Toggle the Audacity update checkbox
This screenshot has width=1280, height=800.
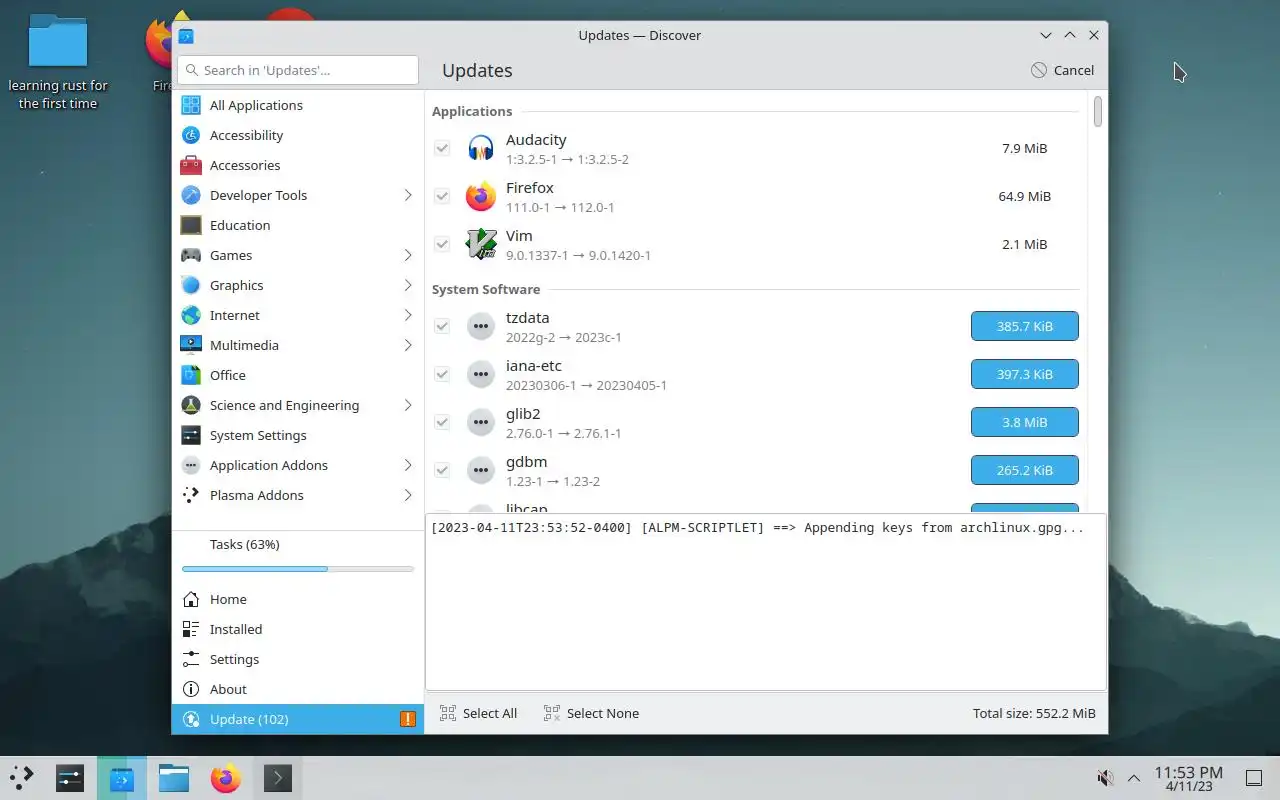point(442,149)
